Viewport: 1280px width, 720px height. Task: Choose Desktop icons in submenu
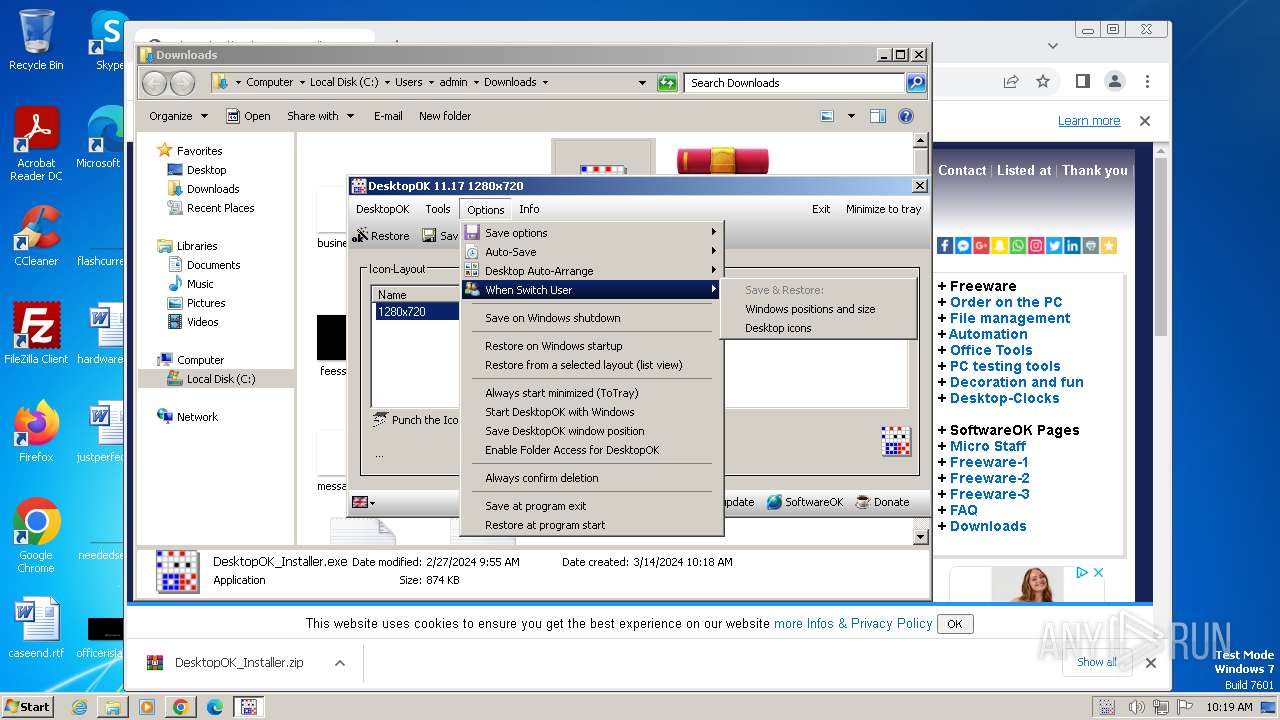pos(778,328)
